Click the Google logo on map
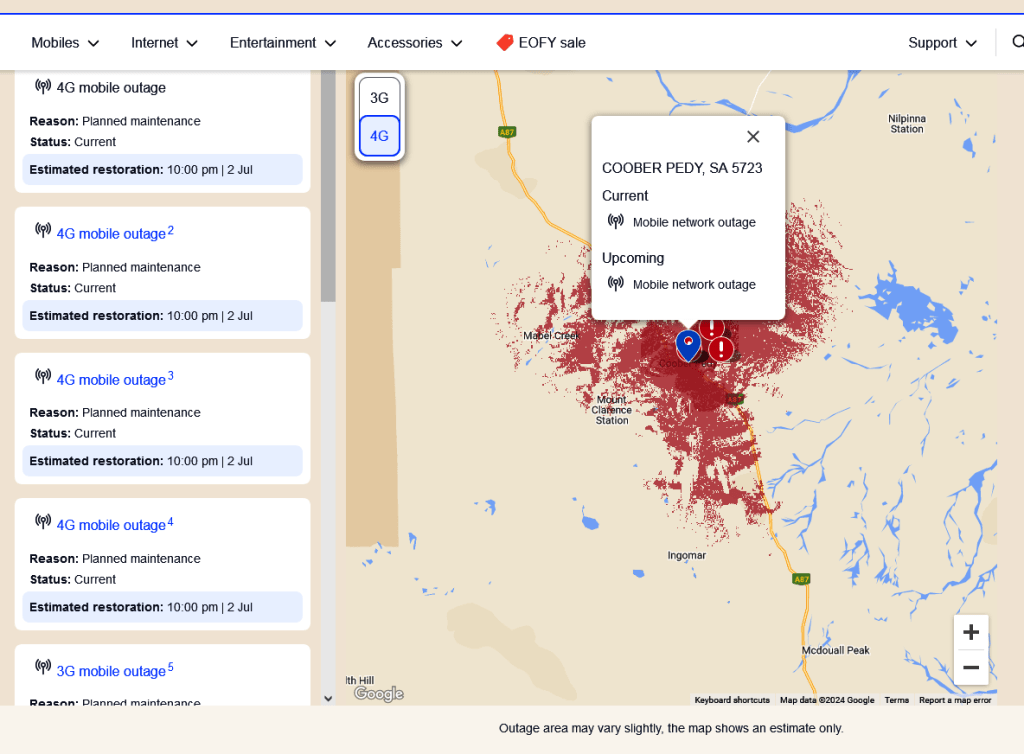This screenshot has height=754, width=1024. tap(378, 693)
